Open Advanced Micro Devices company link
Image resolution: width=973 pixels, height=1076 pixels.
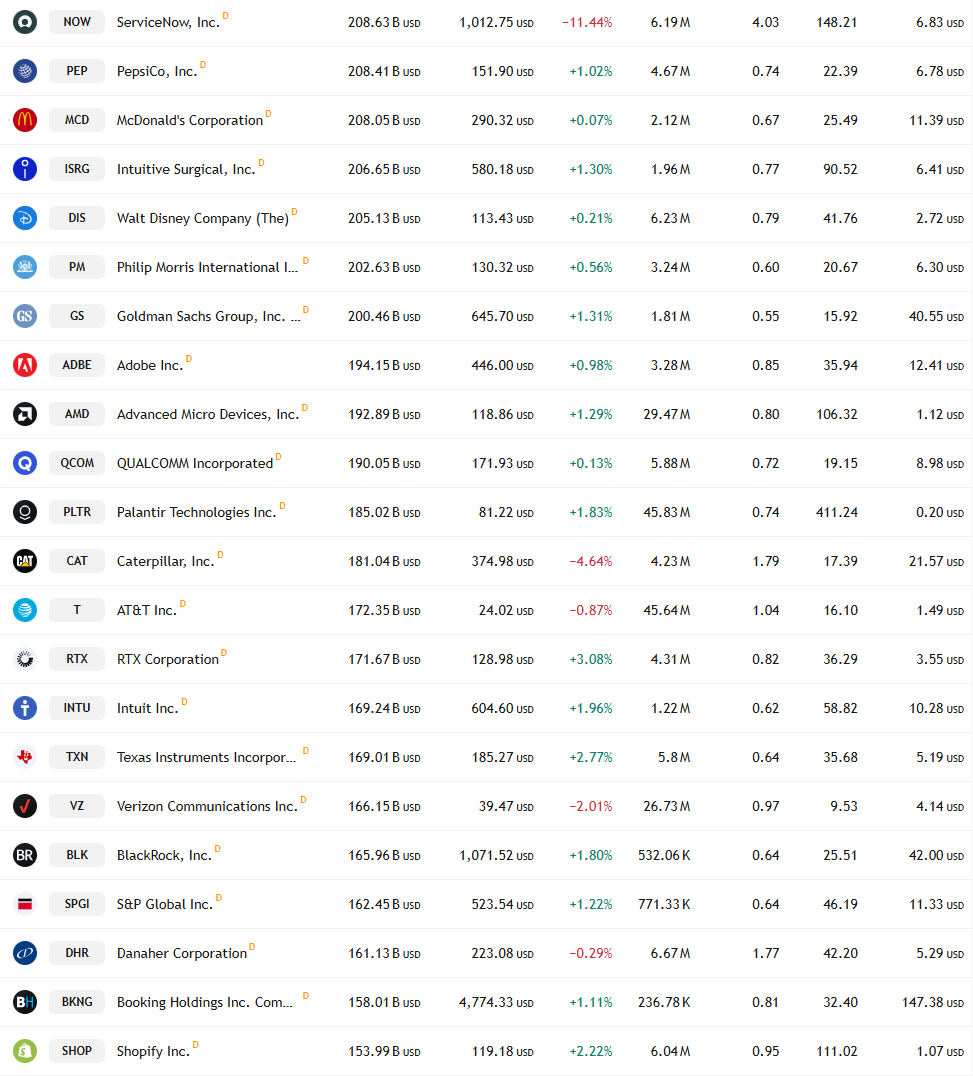(208, 414)
